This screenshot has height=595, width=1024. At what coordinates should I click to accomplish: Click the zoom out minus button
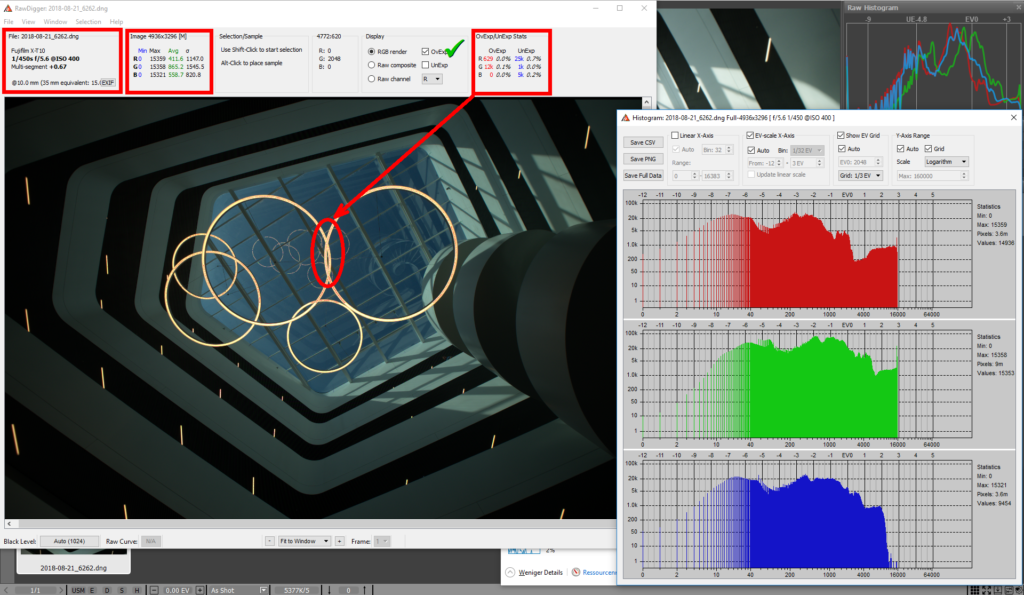pos(270,541)
